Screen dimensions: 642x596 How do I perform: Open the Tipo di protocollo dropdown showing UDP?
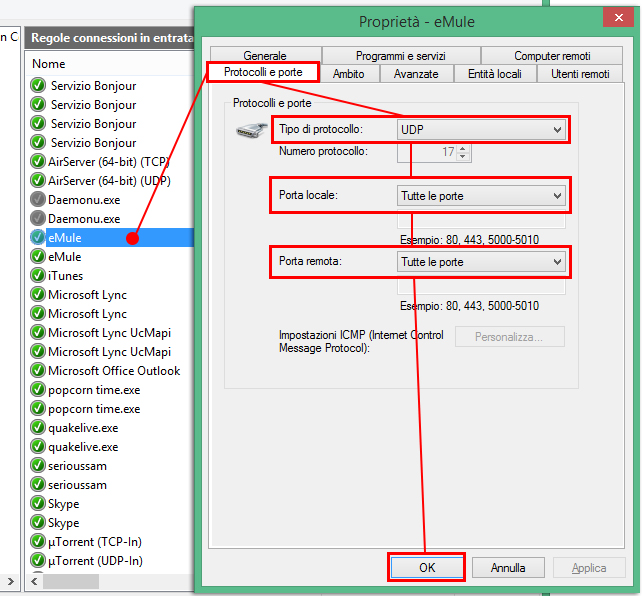[x=482, y=130]
